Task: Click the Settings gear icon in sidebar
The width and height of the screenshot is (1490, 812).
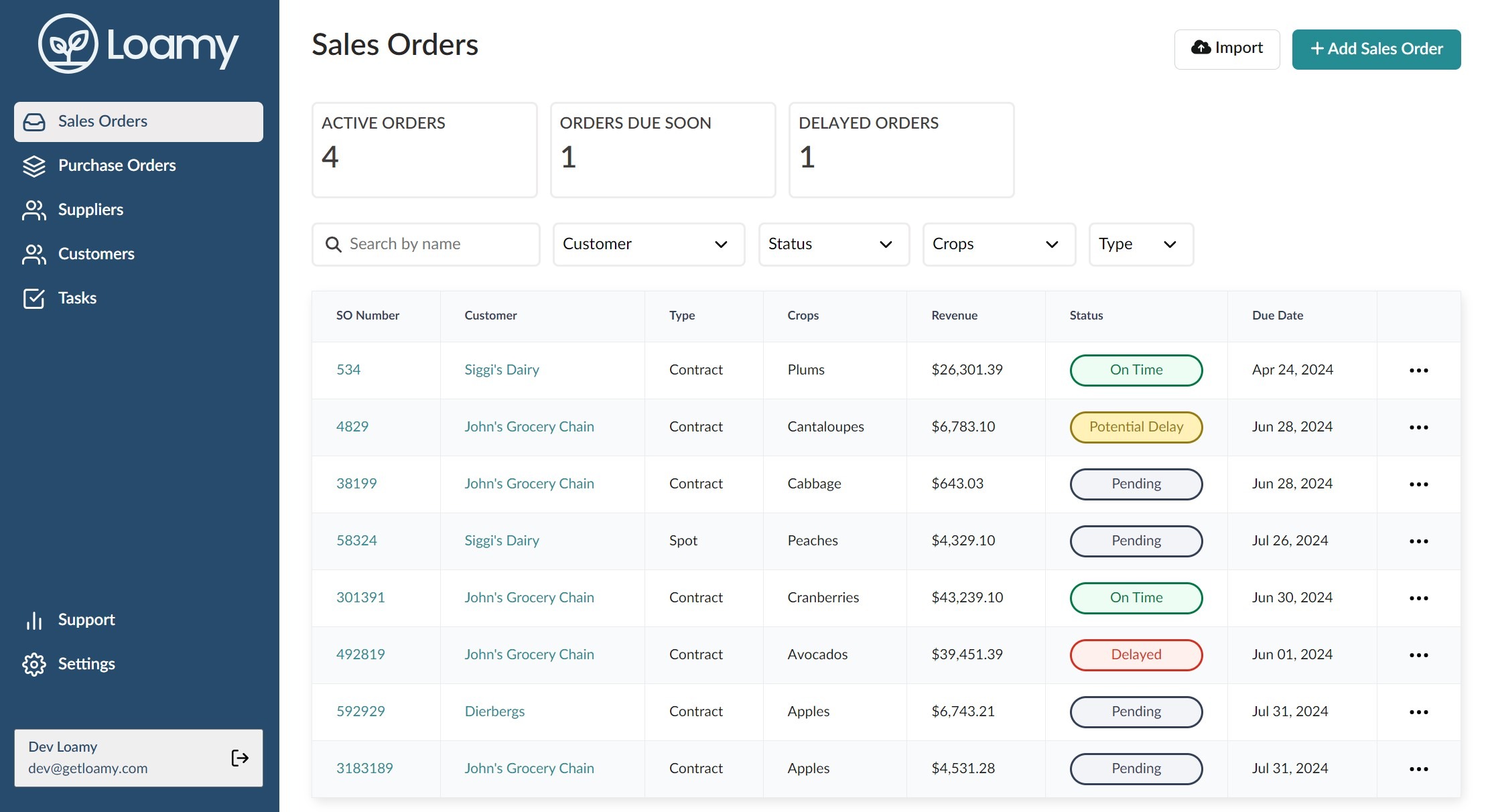Action: point(34,664)
